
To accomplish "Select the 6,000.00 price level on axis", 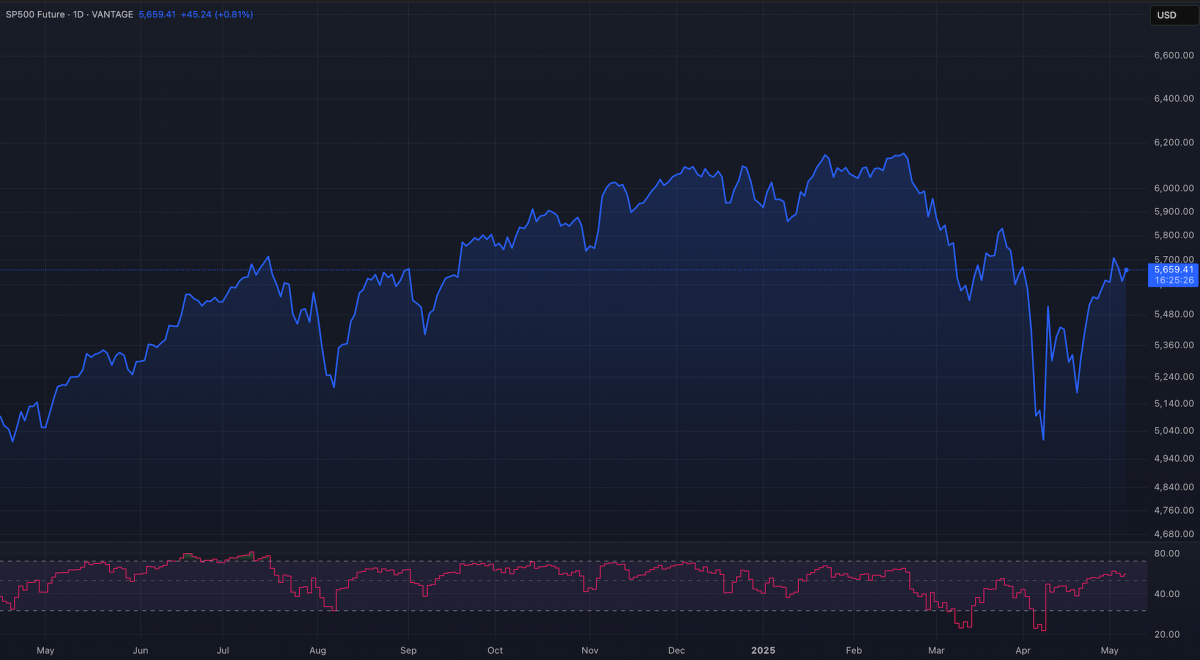I will click(x=1174, y=189).
